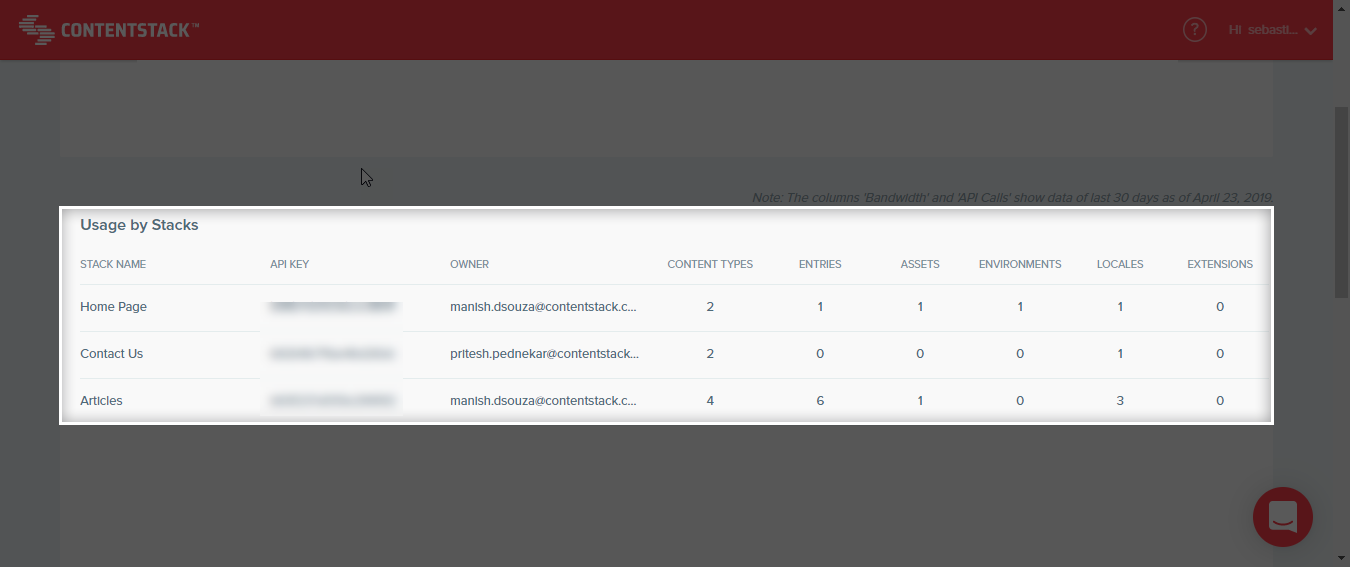Click the ENVIRONMENTS column header
Screen dimensions: 1350x567
click(x=1020, y=264)
